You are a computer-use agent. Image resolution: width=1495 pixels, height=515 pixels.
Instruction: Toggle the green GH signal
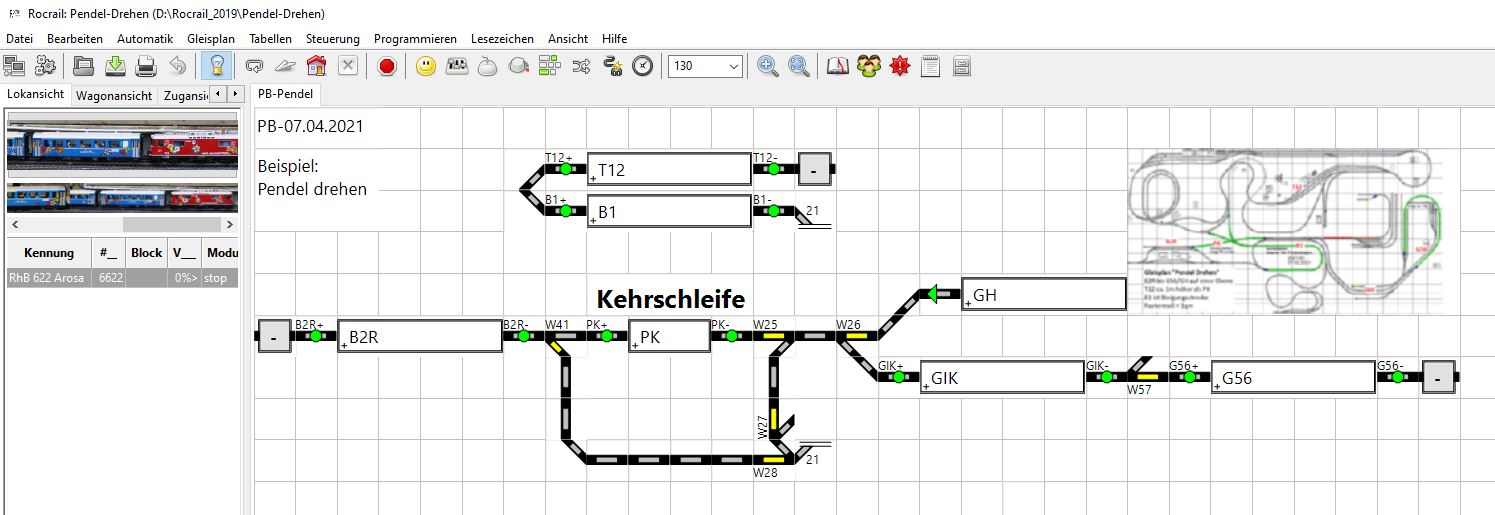[931, 294]
